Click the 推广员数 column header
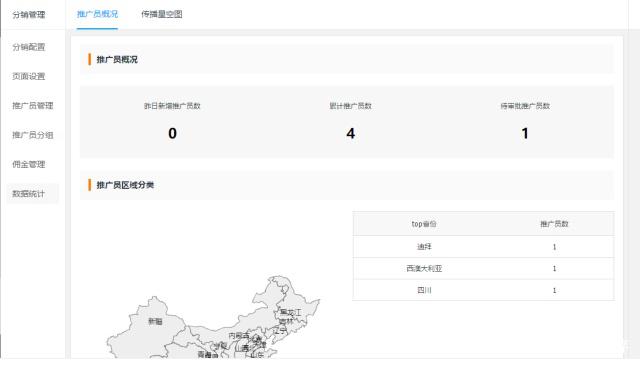Image resolution: width=640 pixels, height=365 pixels. point(554,224)
